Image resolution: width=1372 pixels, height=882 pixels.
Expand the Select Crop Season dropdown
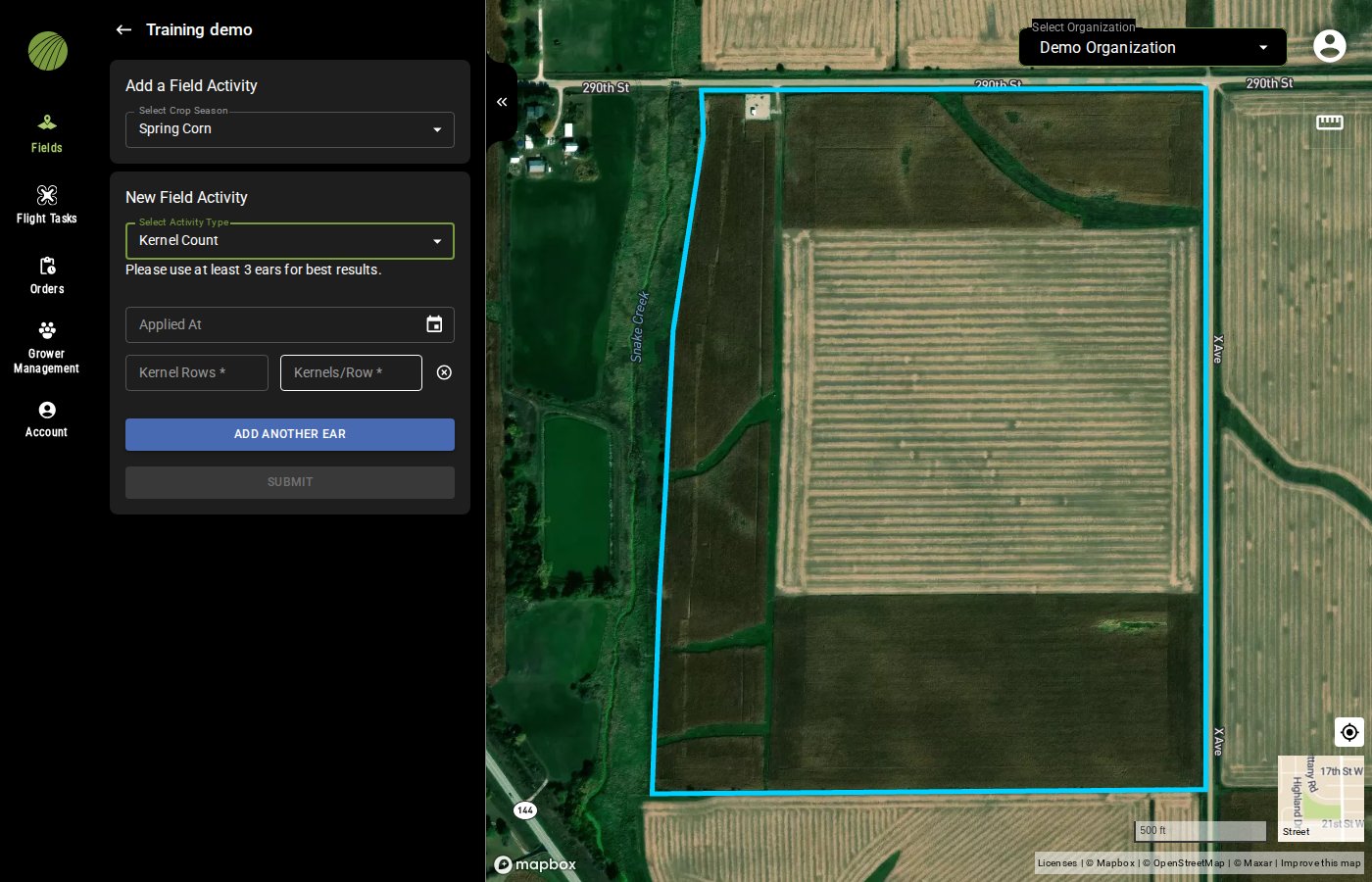[x=290, y=129]
